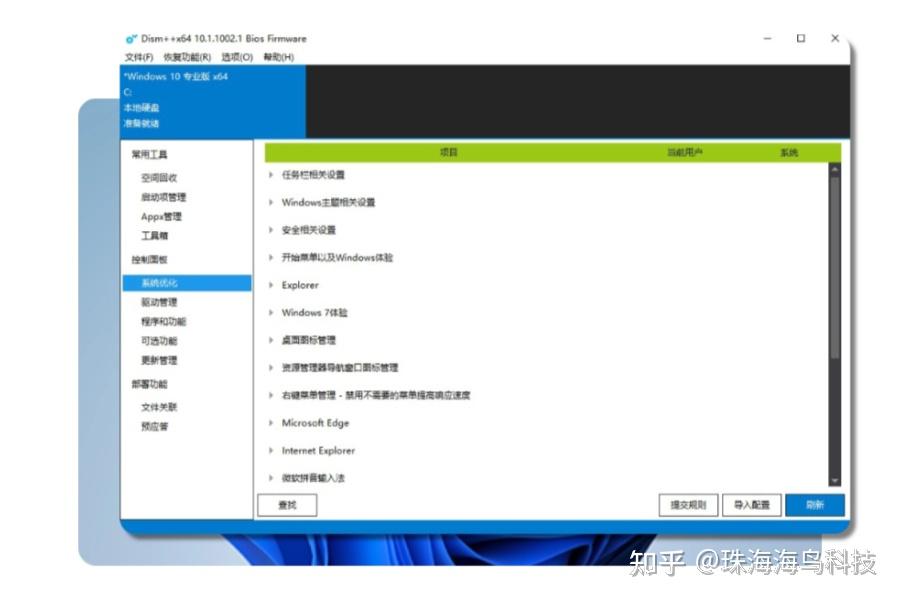Click the blue 刷新 refresh button

[815, 504]
